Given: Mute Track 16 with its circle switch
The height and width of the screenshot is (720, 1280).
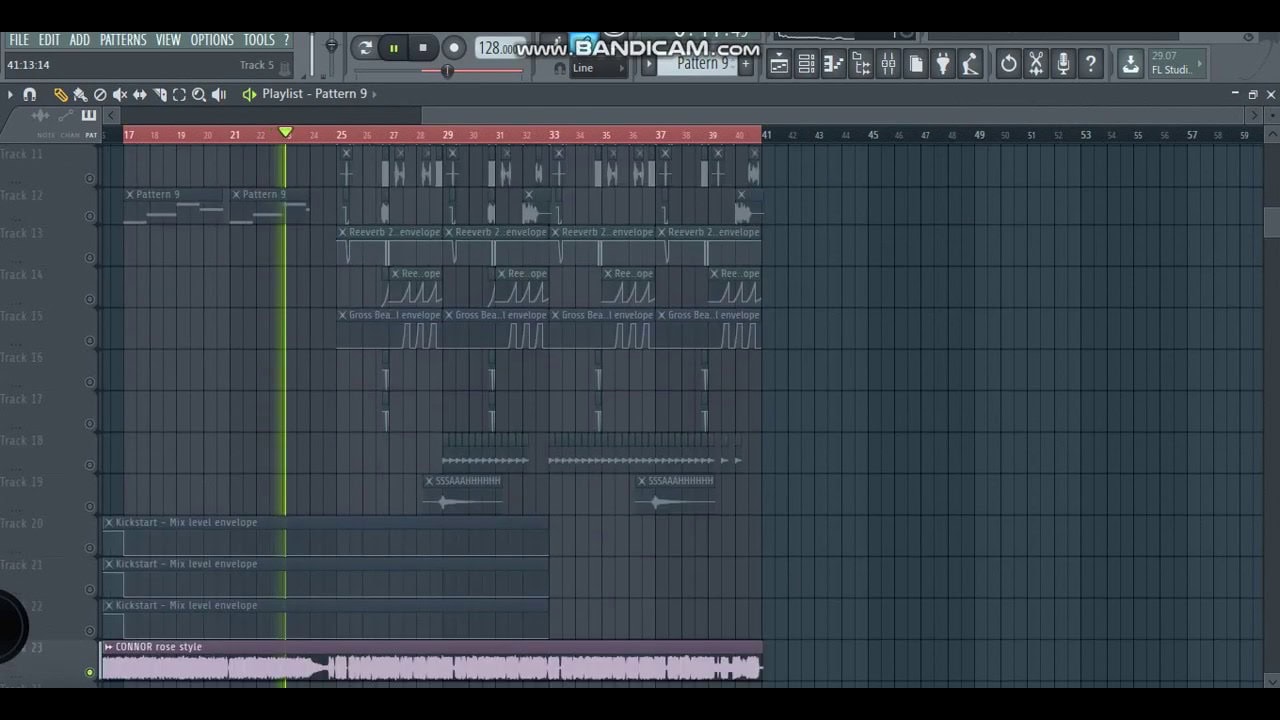Looking at the screenshot, I should pyautogui.click(x=90, y=382).
